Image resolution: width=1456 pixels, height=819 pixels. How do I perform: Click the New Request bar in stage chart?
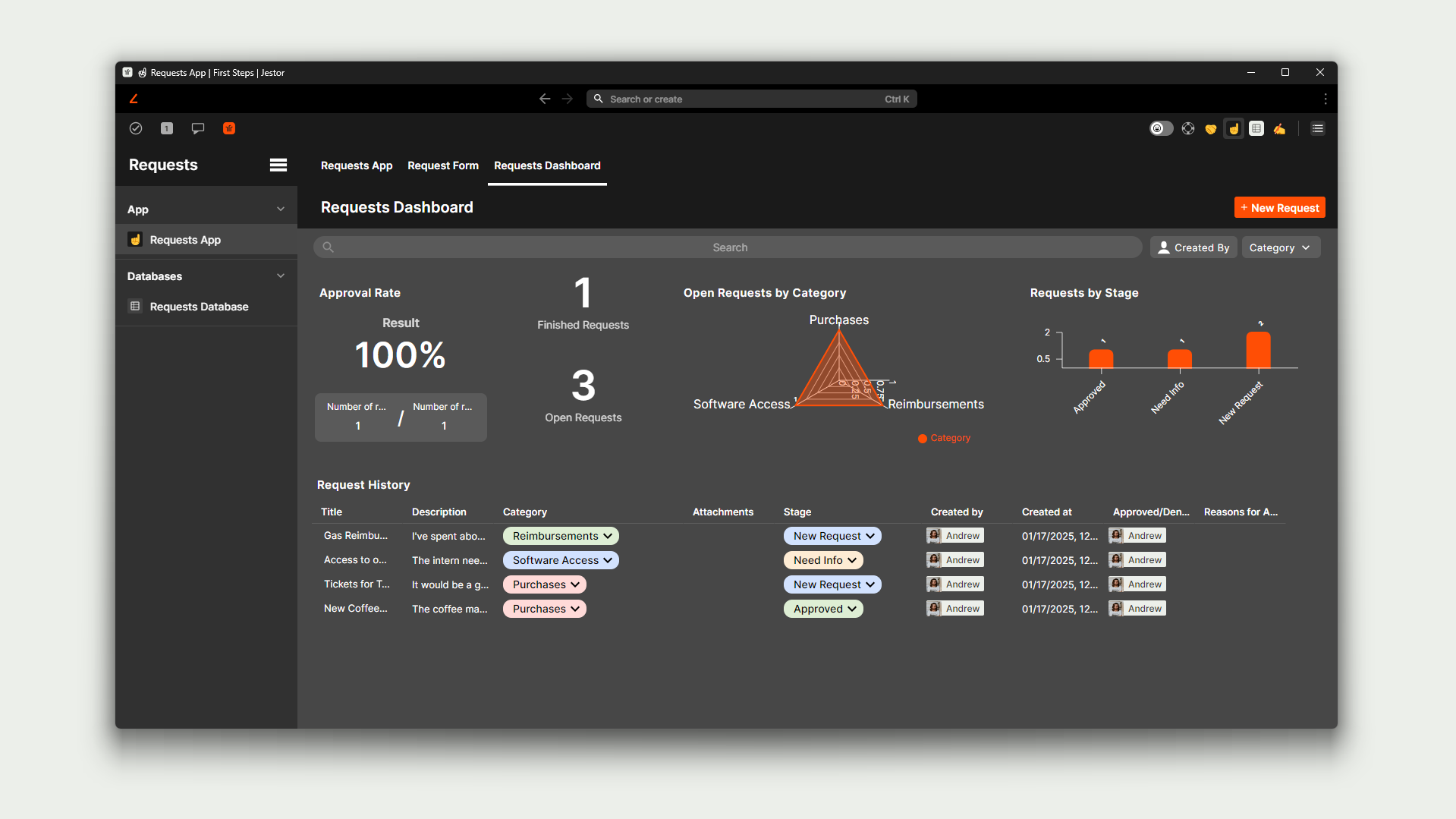tap(1258, 350)
